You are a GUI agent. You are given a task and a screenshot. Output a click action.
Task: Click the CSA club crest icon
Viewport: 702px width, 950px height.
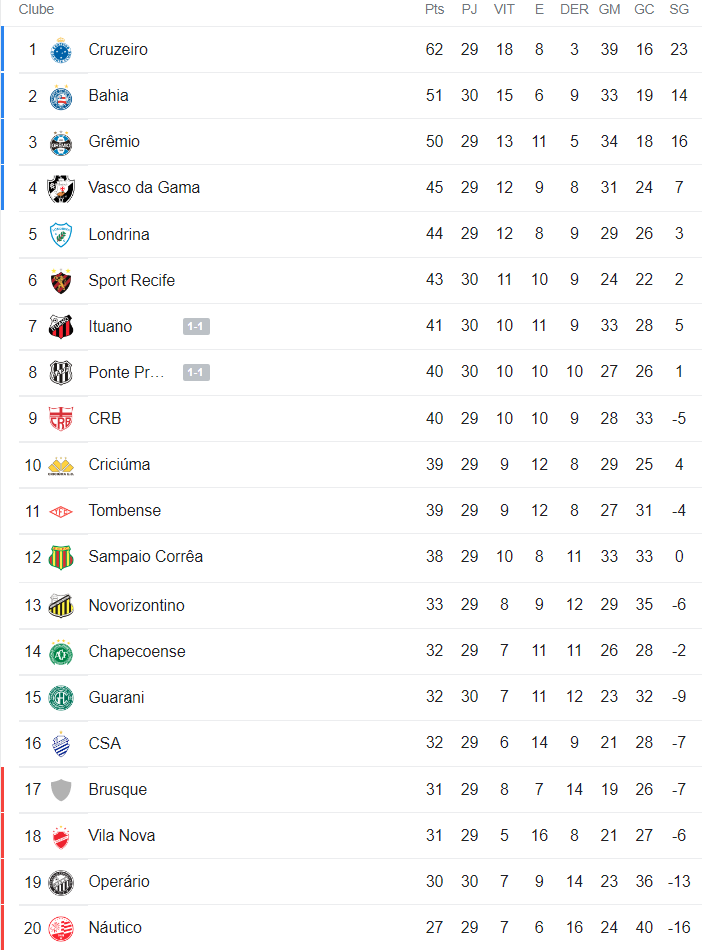(61, 744)
